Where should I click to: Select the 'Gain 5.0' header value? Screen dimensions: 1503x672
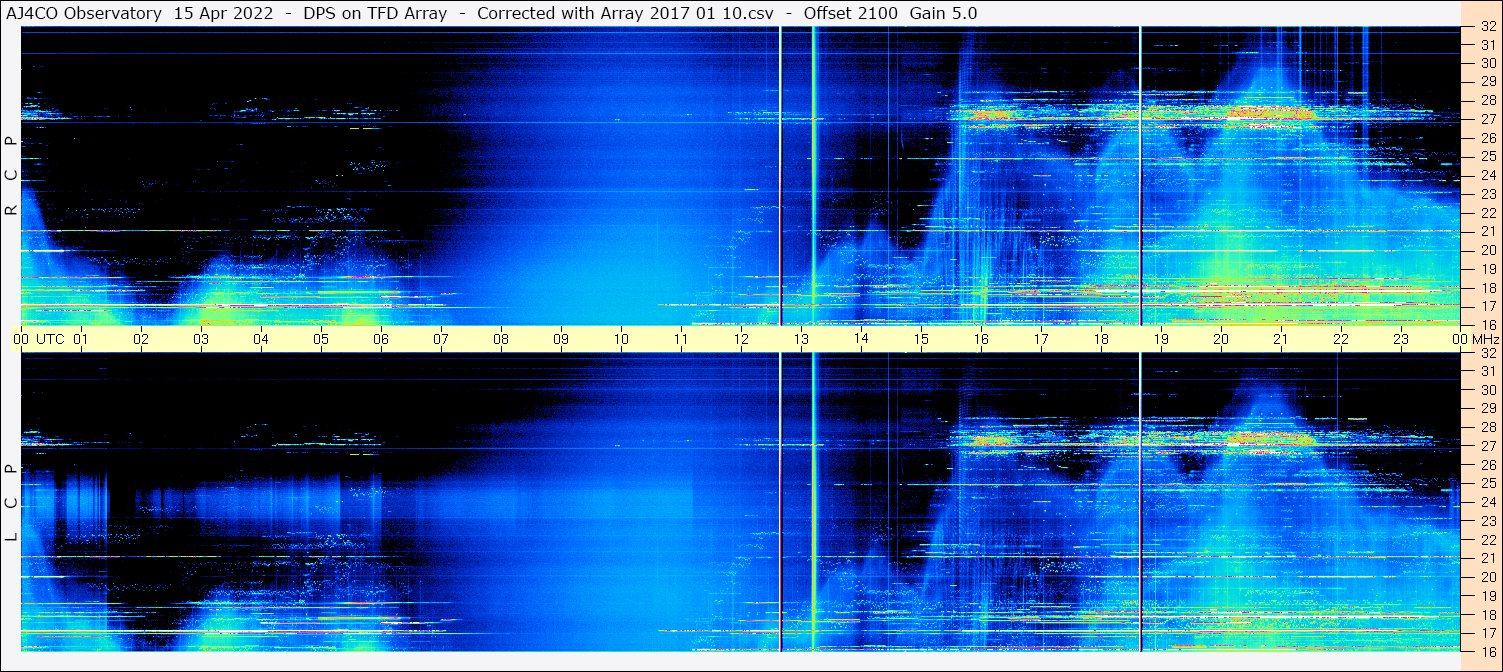tap(944, 14)
